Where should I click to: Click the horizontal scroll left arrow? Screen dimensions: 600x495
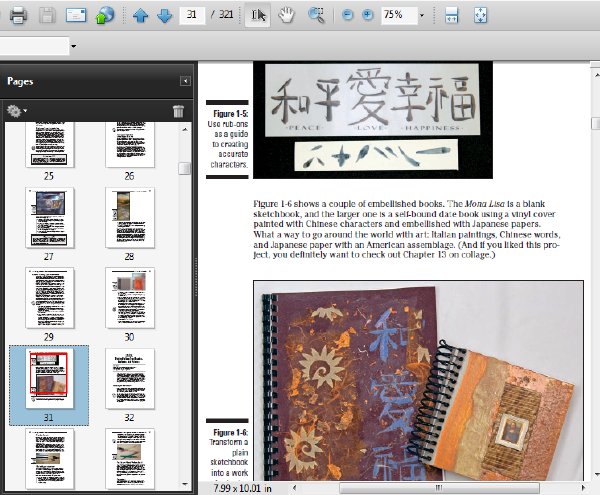294,488
